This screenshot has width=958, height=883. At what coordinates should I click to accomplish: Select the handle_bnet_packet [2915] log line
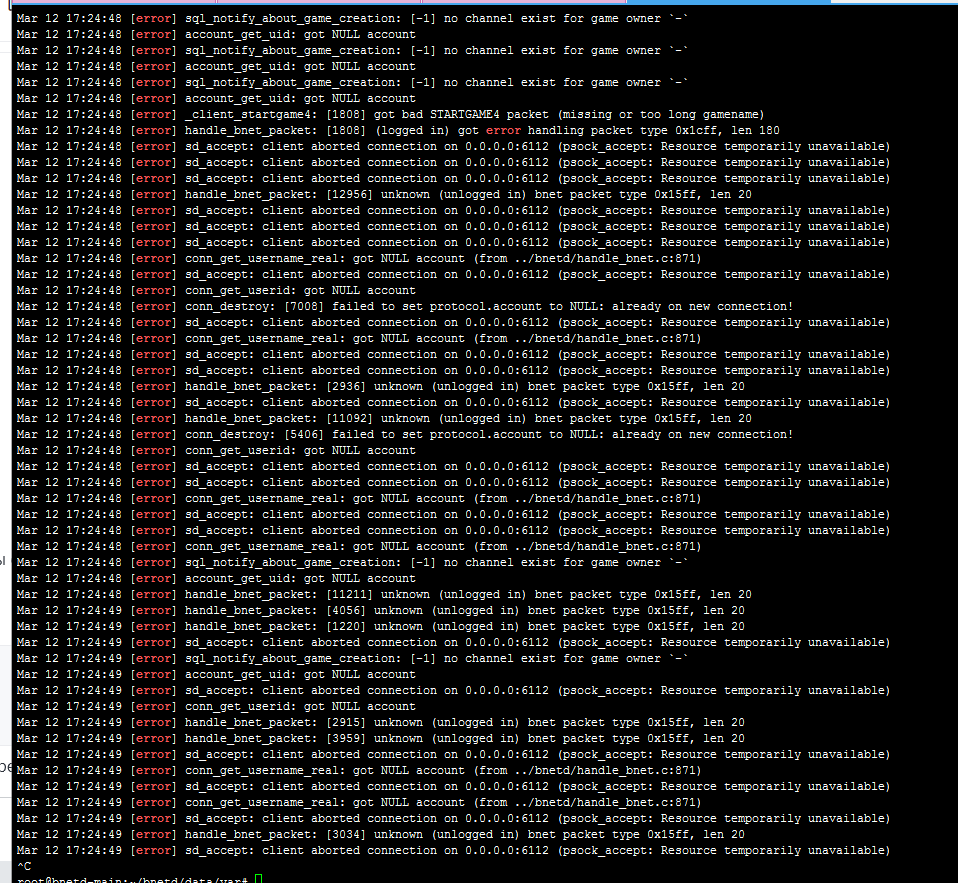coord(380,722)
